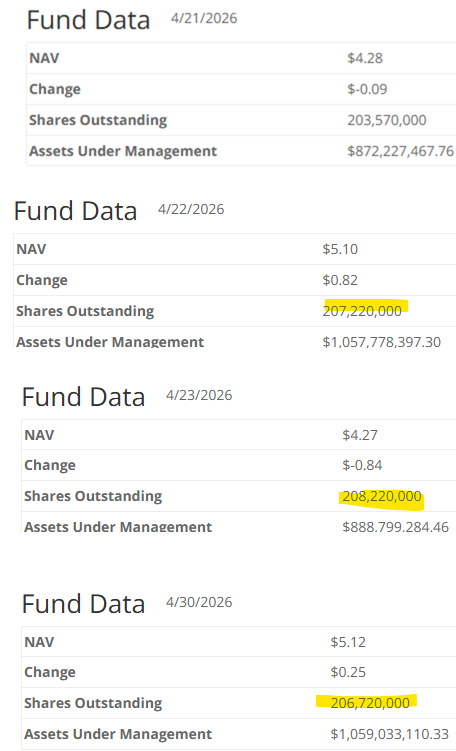Select the 4/21/2026 date label
The image size is (456, 751).
[x=204, y=18]
